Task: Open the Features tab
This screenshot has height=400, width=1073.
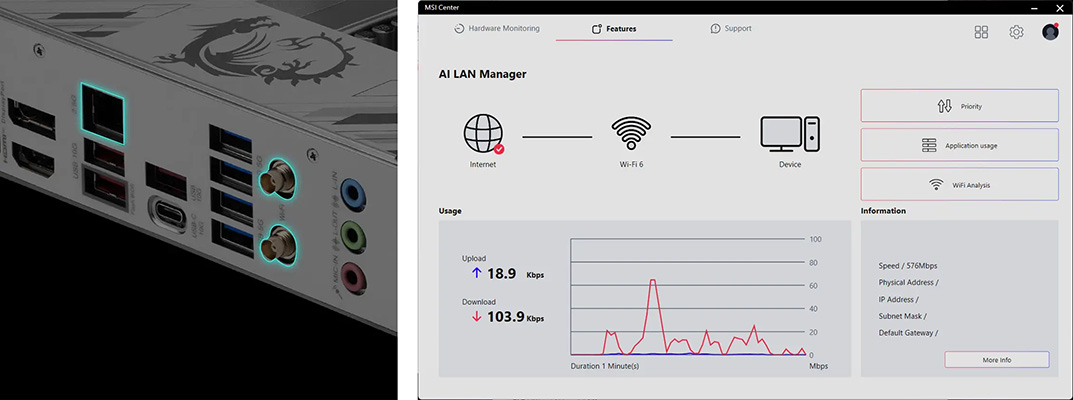Action: (x=614, y=29)
